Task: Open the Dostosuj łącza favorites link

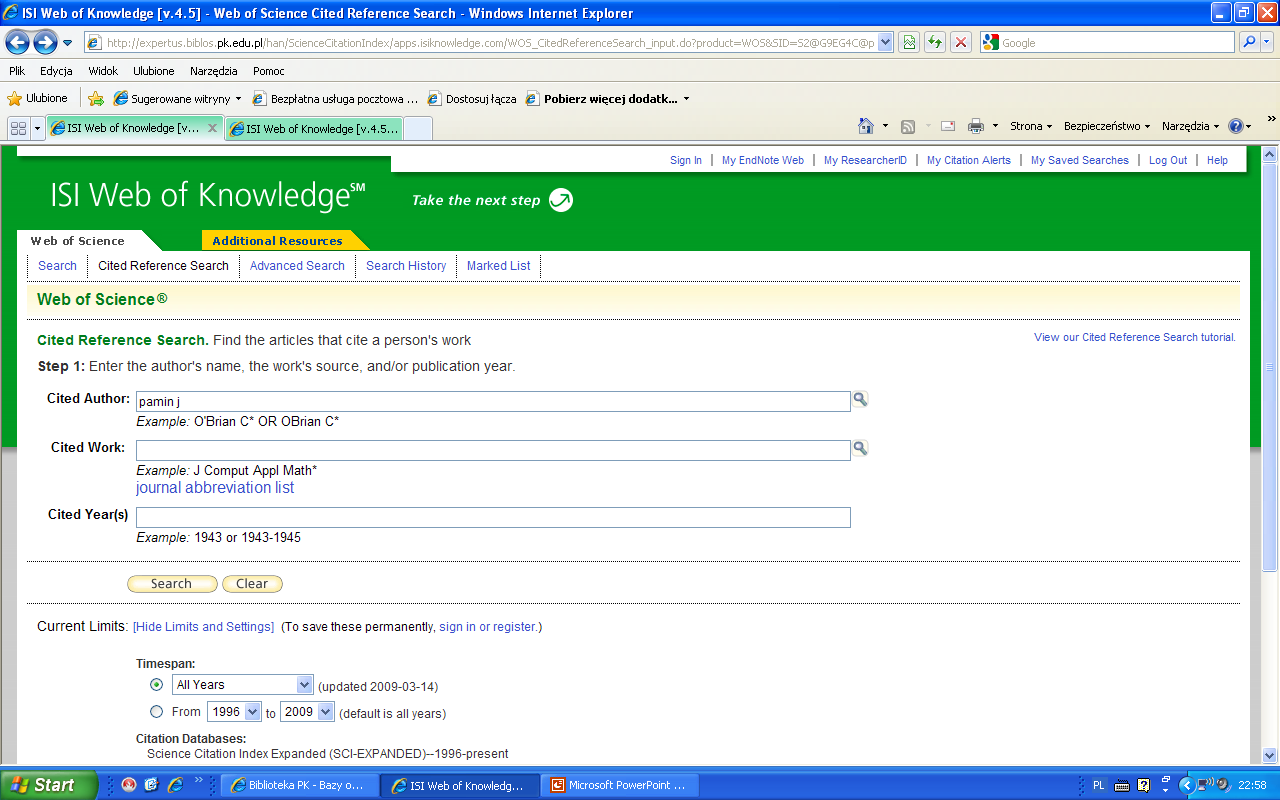Action: click(x=472, y=99)
